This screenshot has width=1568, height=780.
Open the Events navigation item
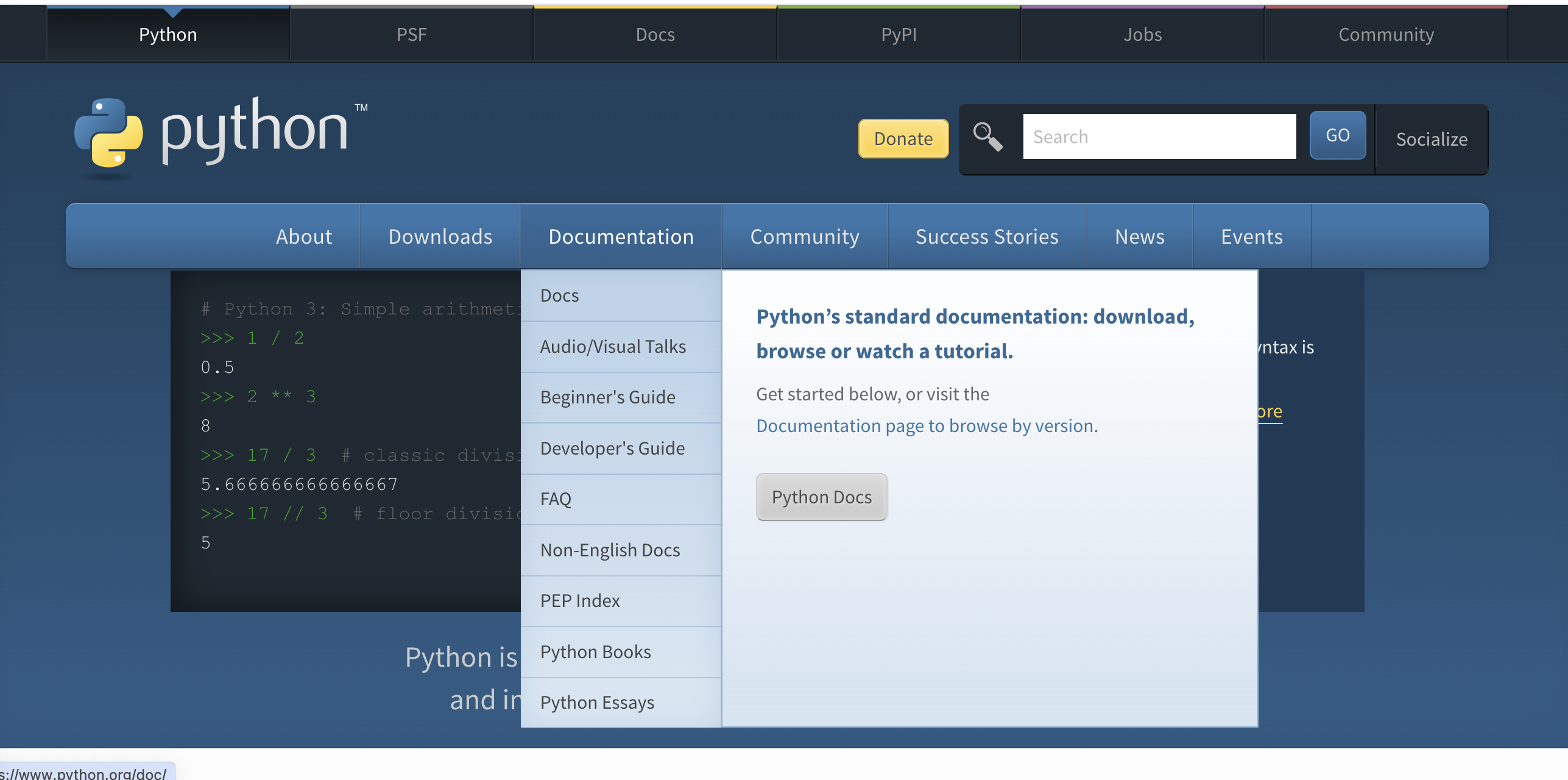[x=1251, y=236]
